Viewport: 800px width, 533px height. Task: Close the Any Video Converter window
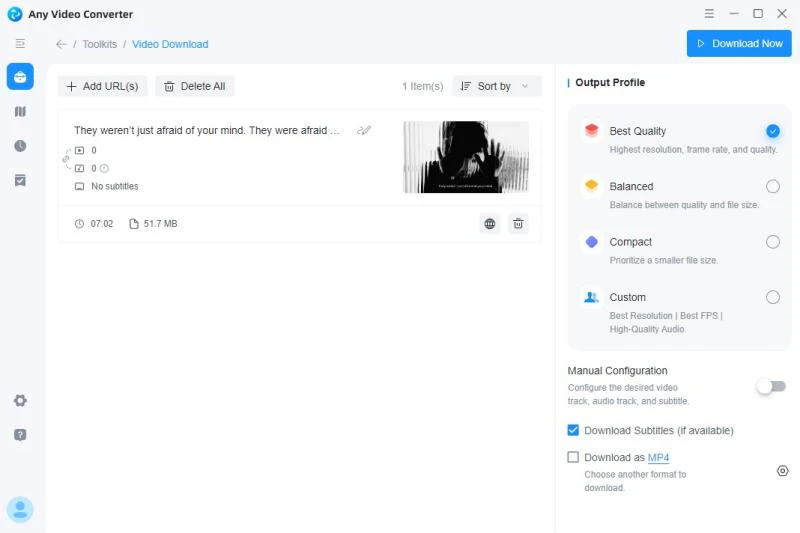point(782,14)
